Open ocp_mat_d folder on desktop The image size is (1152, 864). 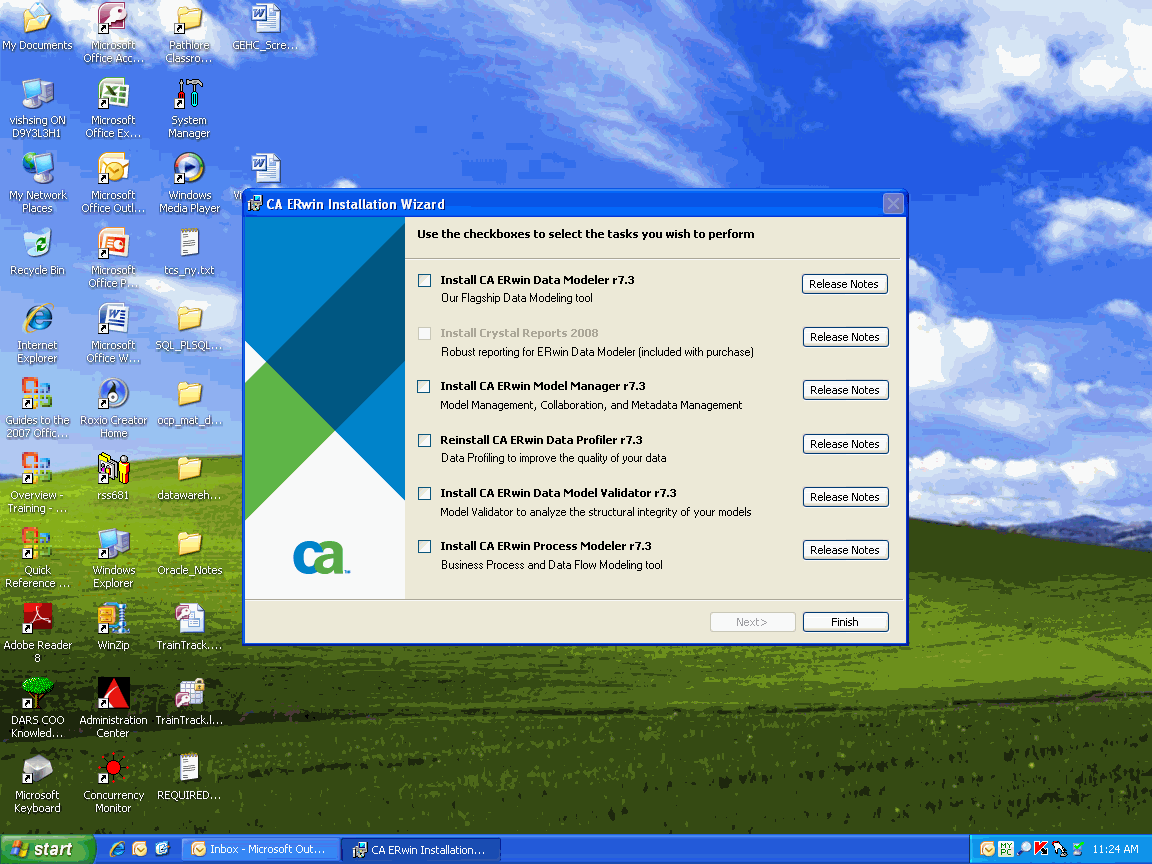(x=189, y=401)
